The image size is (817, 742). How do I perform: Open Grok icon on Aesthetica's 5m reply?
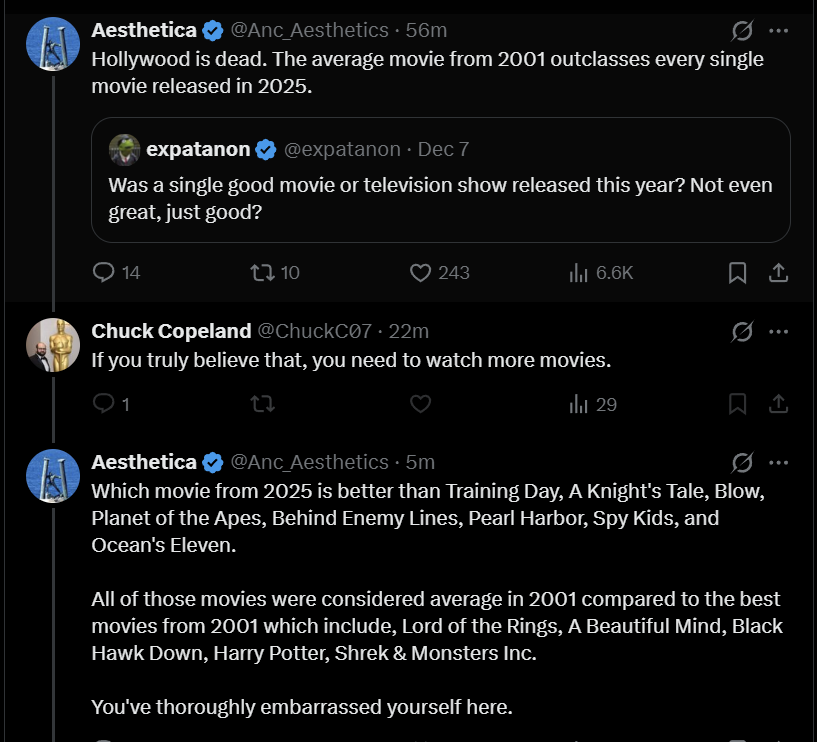(x=742, y=462)
